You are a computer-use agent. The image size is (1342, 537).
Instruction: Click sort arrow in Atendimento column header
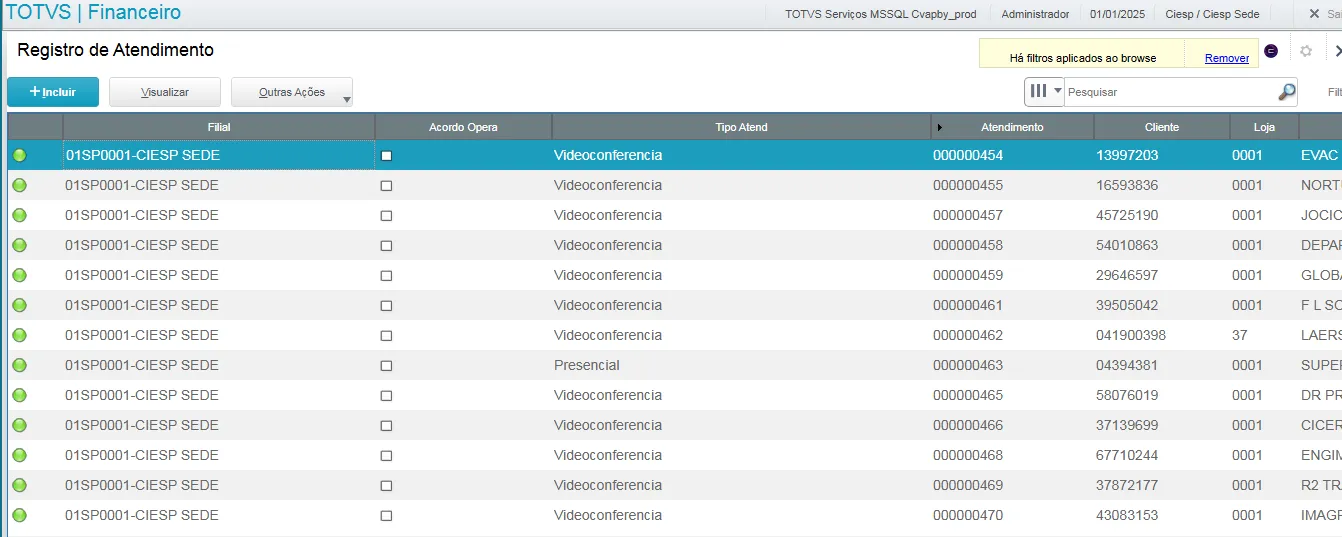pos(939,127)
